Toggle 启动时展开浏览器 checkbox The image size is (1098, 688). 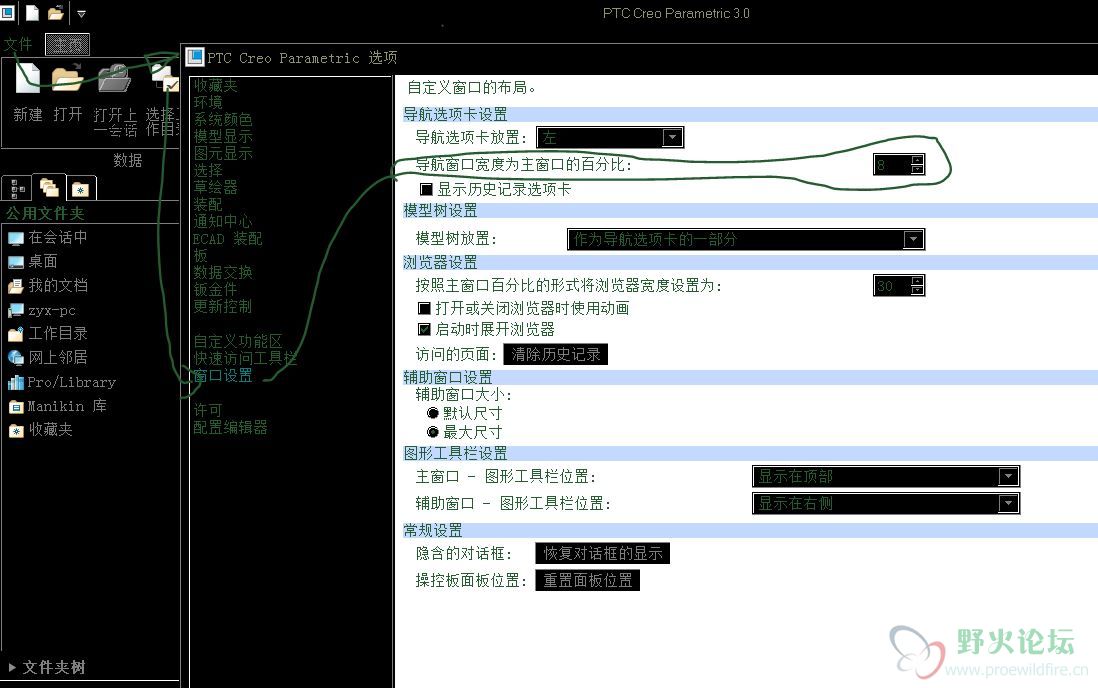click(424, 329)
